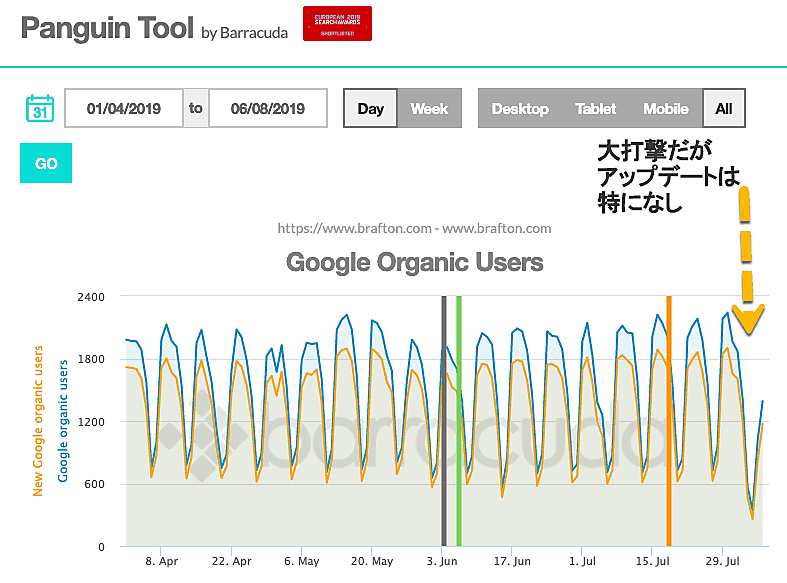Screen dimensions: 787x583
Task: Filter by Mobile devices
Action: tap(666, 108)
